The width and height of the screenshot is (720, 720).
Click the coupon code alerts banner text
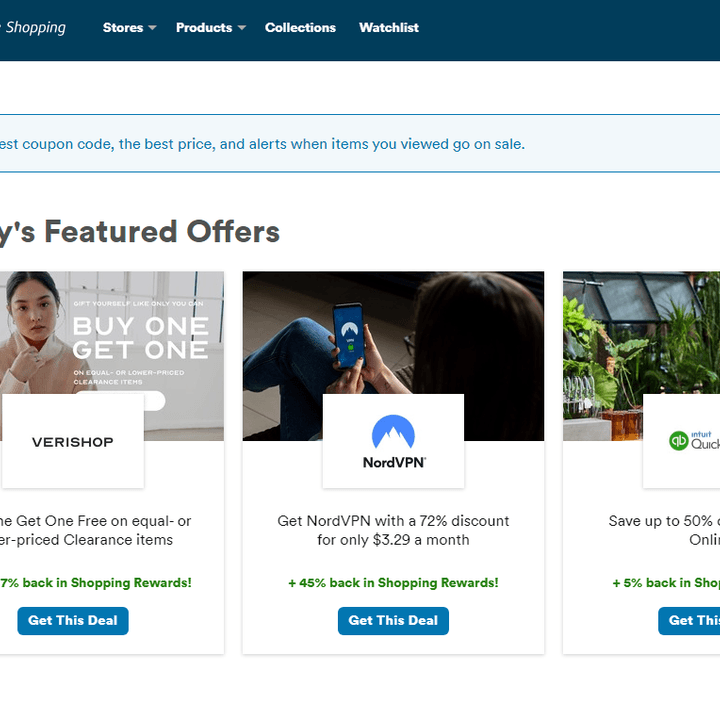[x=262, y=144]
